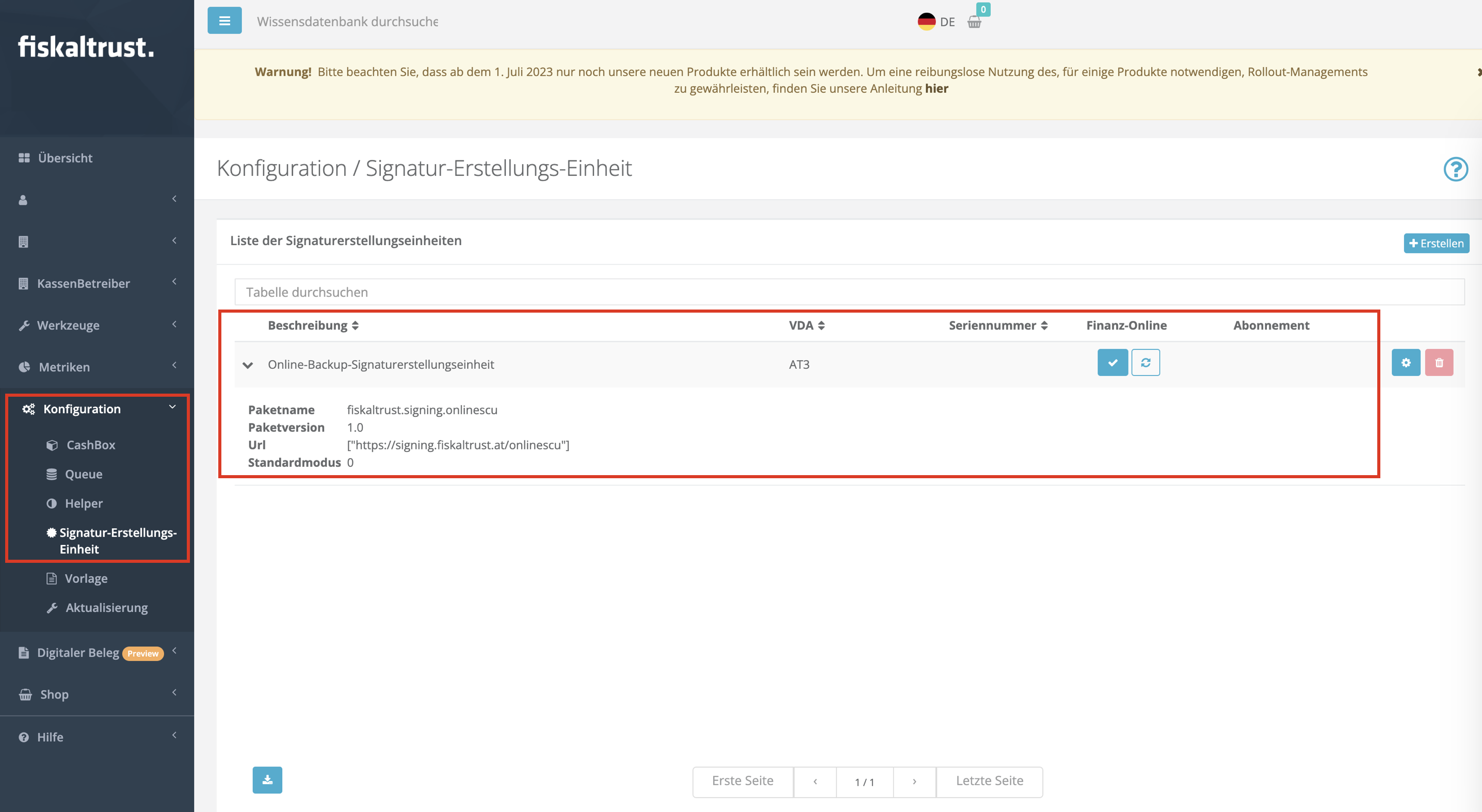Click the download export icon button

(267, 780)
